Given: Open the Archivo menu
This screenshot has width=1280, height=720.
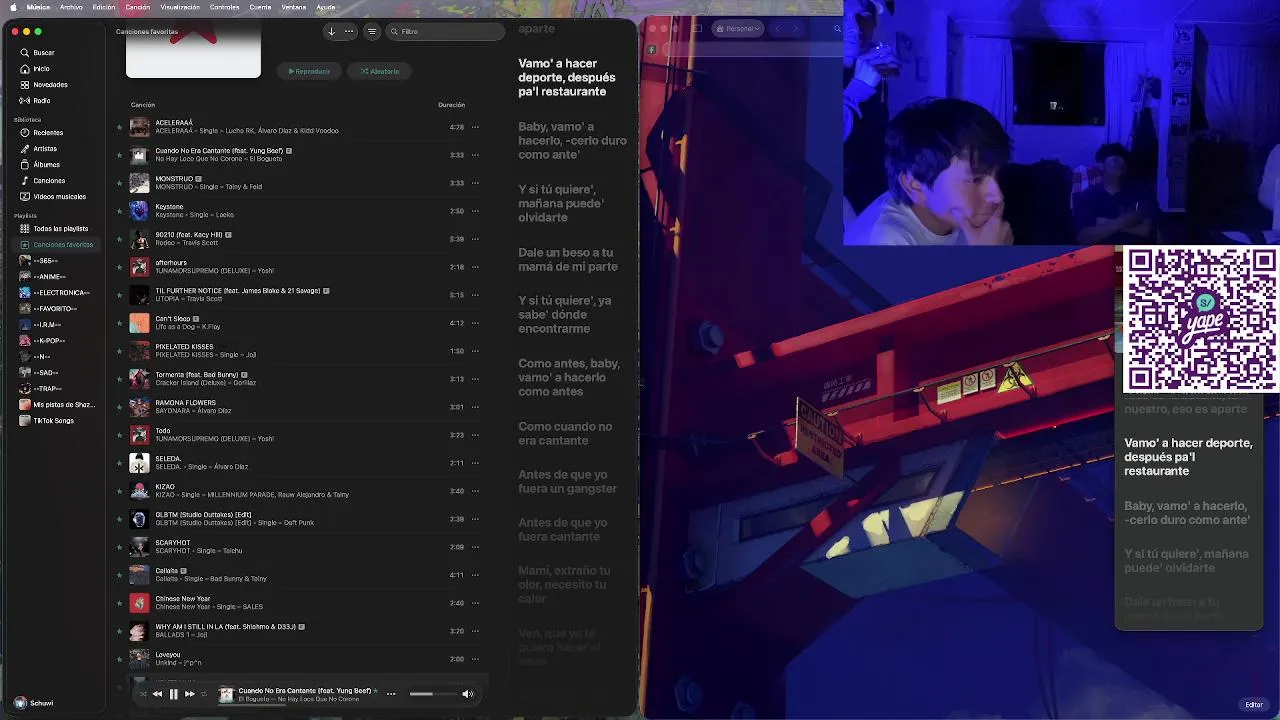Looking at the screenshot, I should click(x=71, y=7).
